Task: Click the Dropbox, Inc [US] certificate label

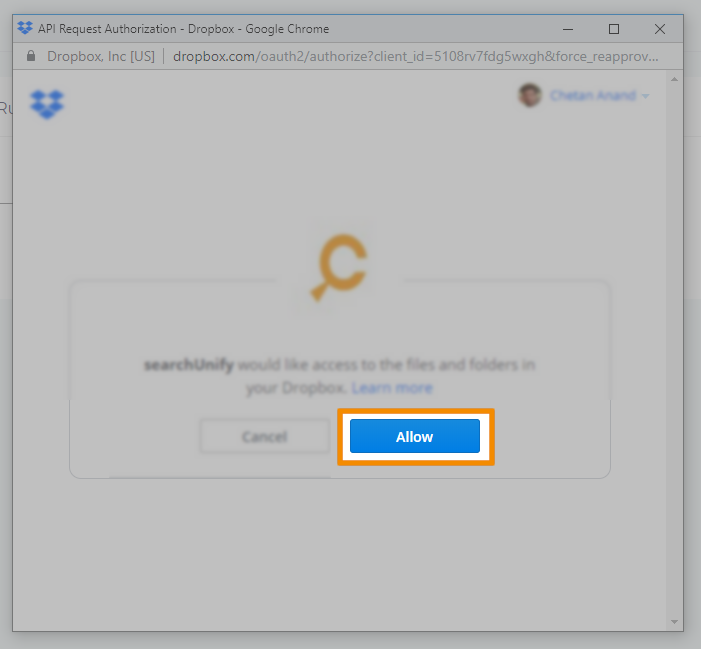Action: point(101,56)
